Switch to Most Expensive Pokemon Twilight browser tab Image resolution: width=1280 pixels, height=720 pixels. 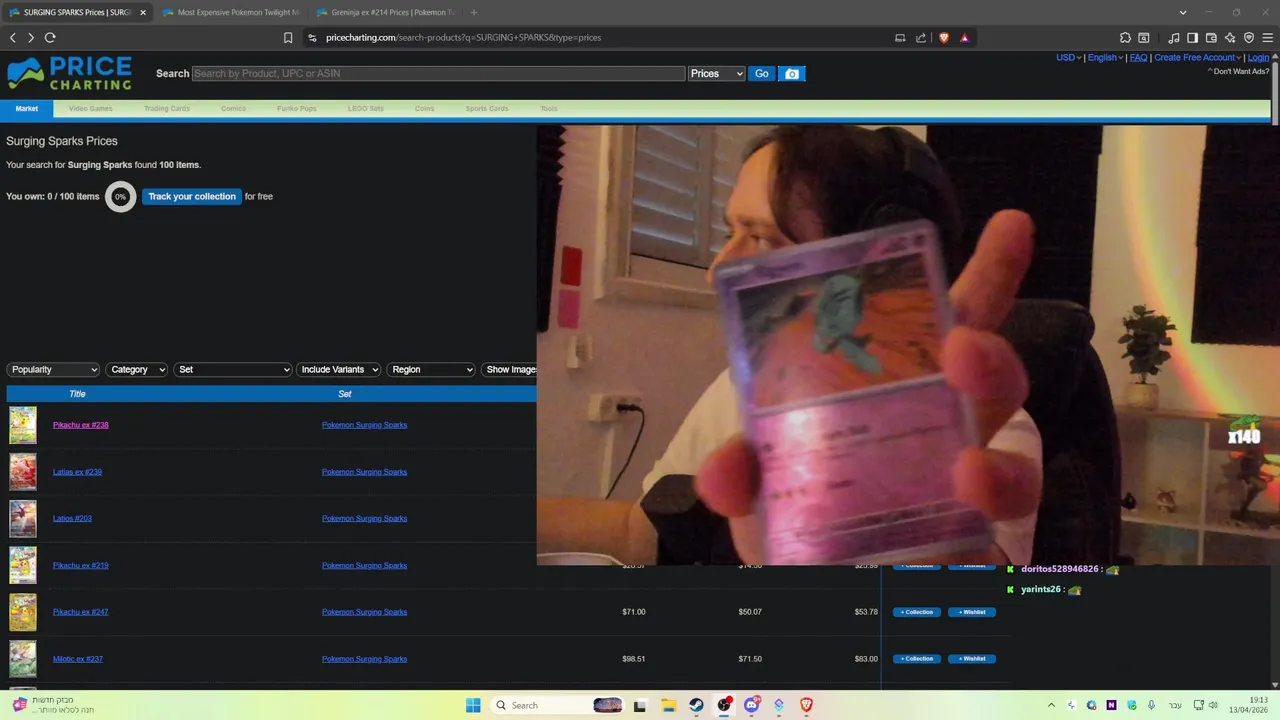(231, 12)
